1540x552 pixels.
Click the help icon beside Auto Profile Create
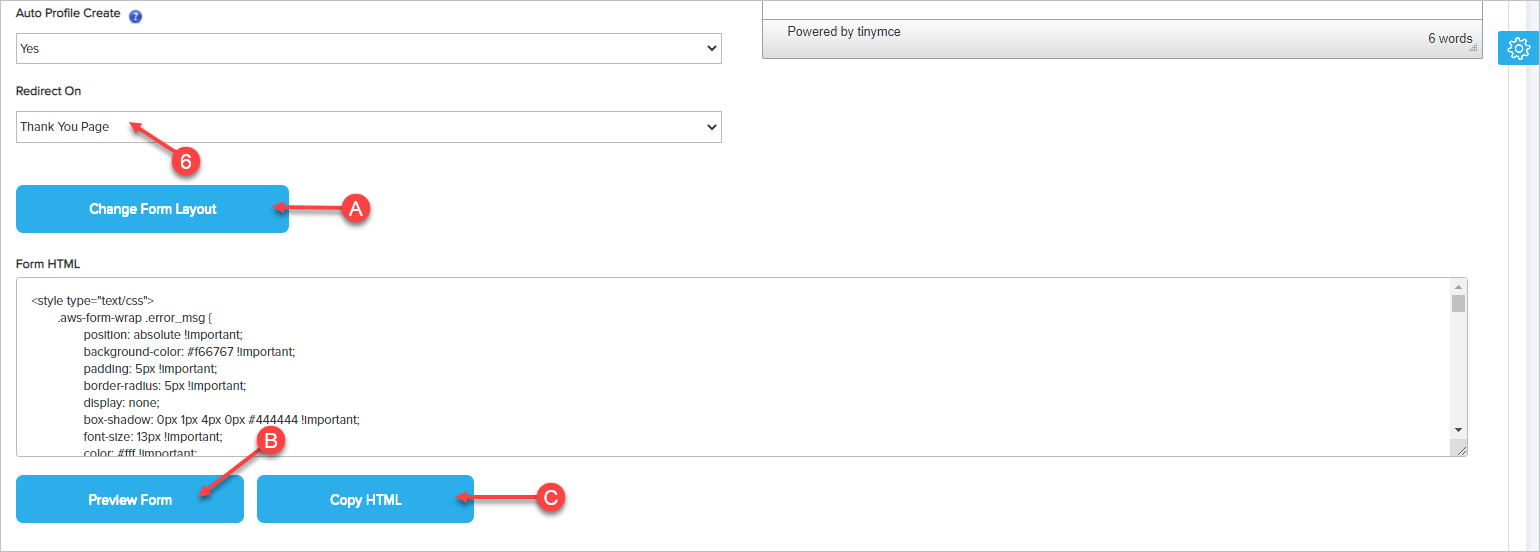(136, 16)
